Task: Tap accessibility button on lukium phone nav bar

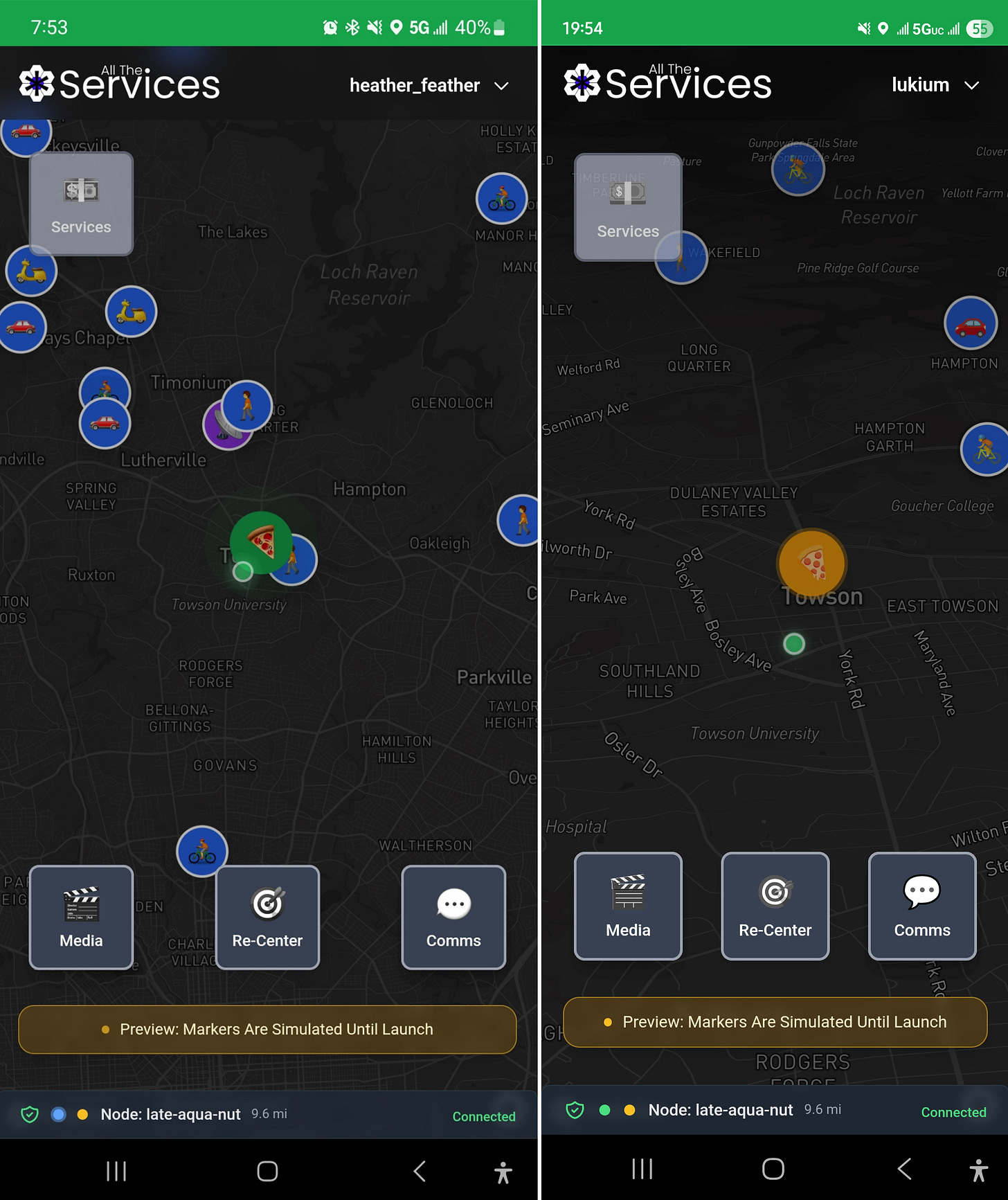Action: [978, 1170]
